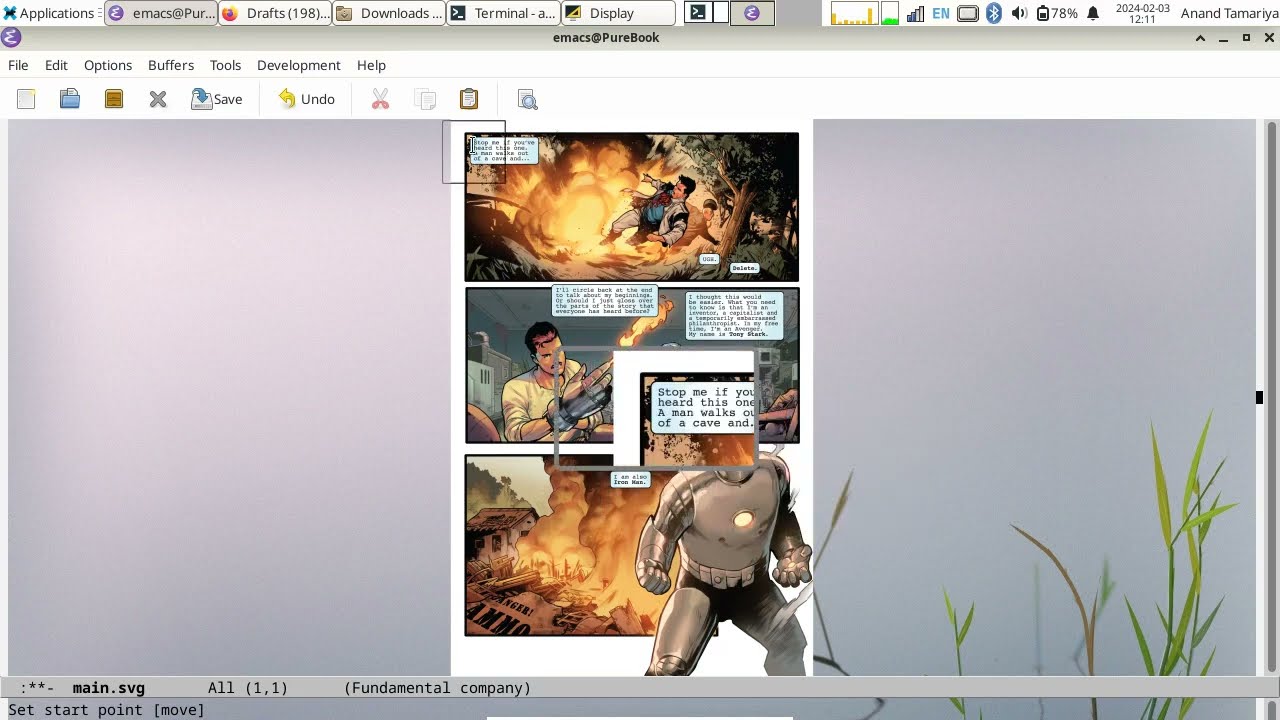Screen dimensions: 1280x720
Task: Click the top comic panel with explosion
Action: point(632,207)
